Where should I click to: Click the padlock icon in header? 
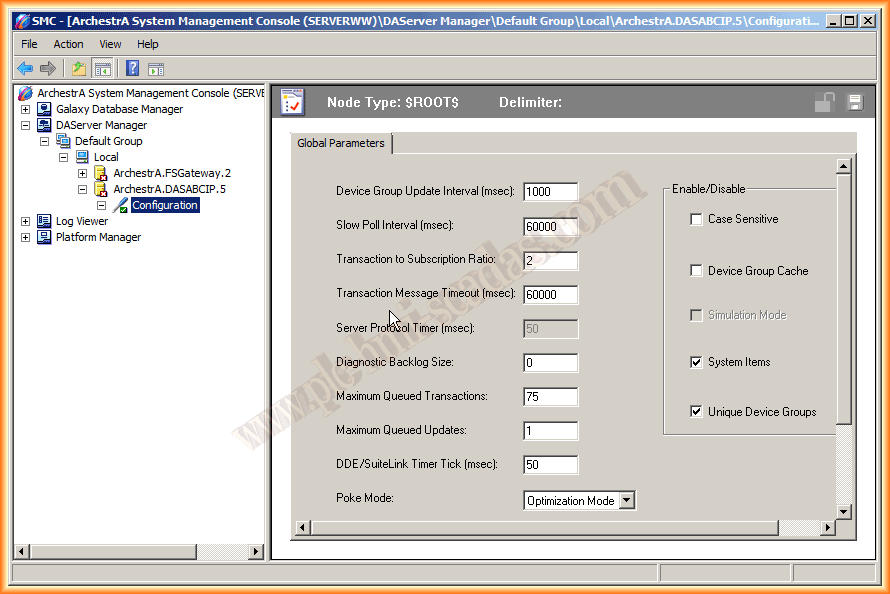point(824,102)
